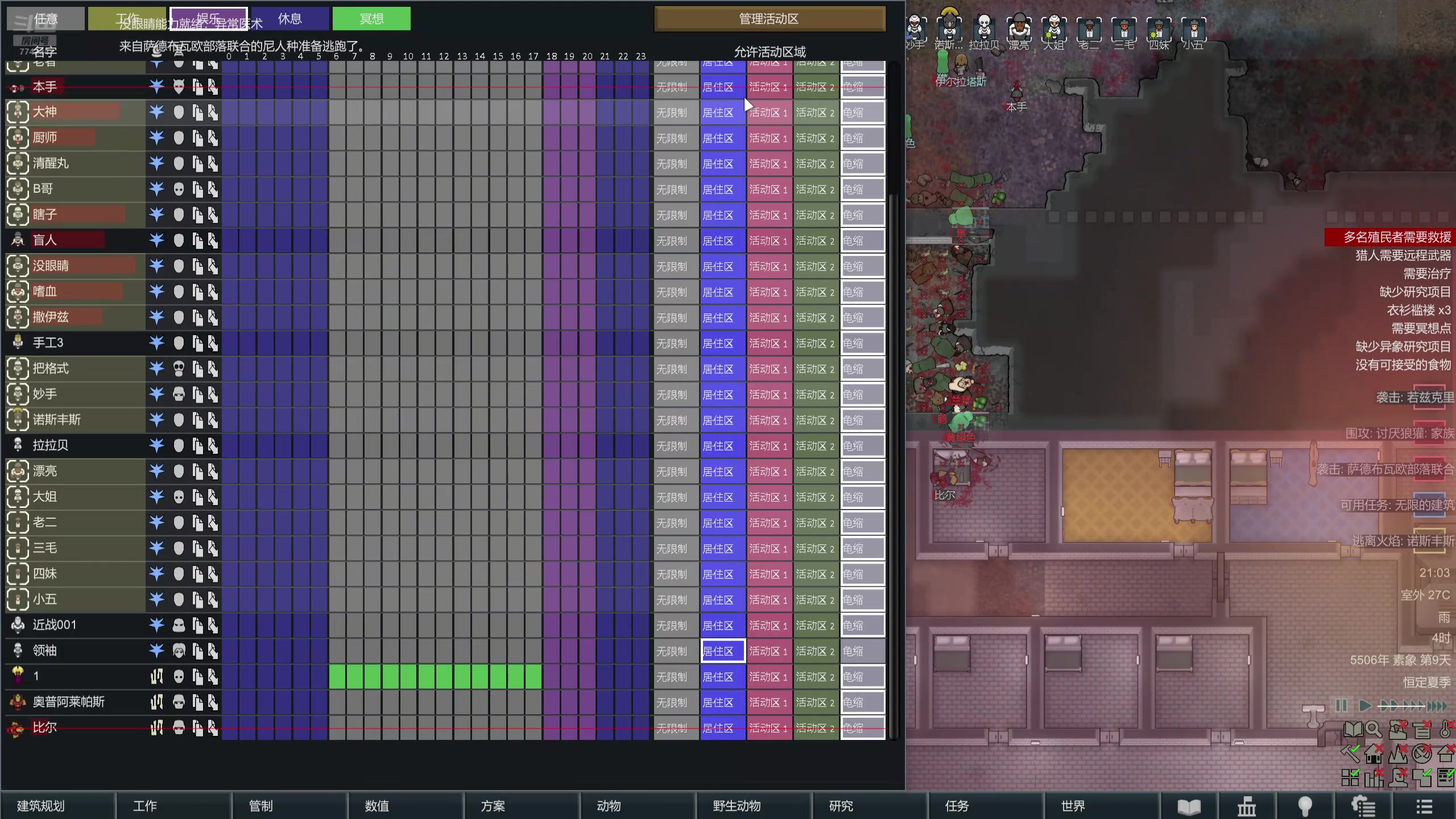Open the gear-list options icon in bottom bar
This screenshot has width=1456, height=819.
pyautogui.click(x=1363, y=806)
